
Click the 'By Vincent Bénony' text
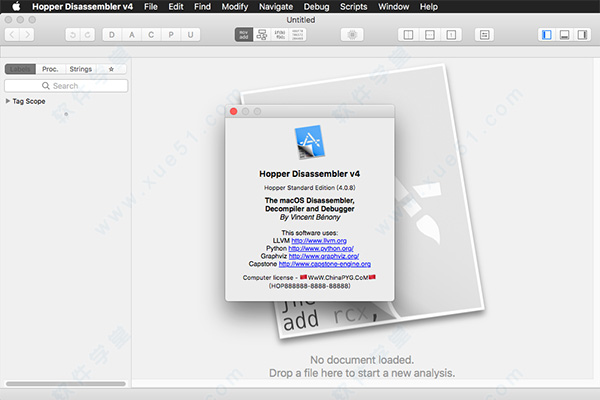click(x=310, y=217)
